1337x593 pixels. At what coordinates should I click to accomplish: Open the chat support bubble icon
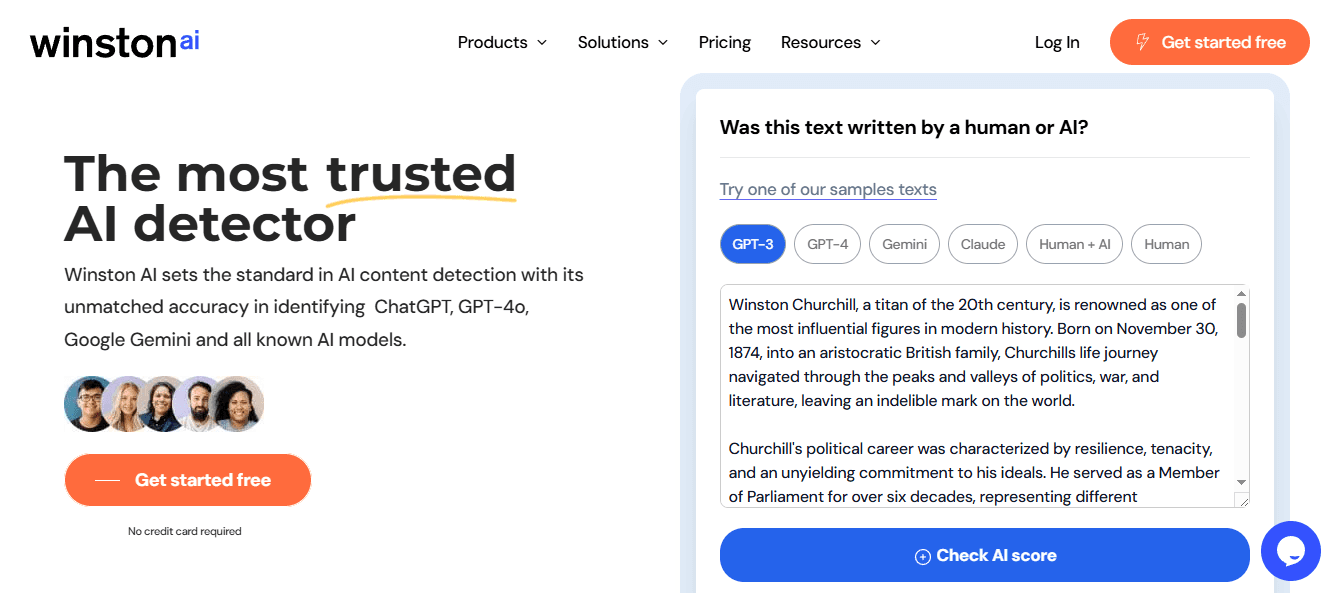click(x=1291, y=551)
